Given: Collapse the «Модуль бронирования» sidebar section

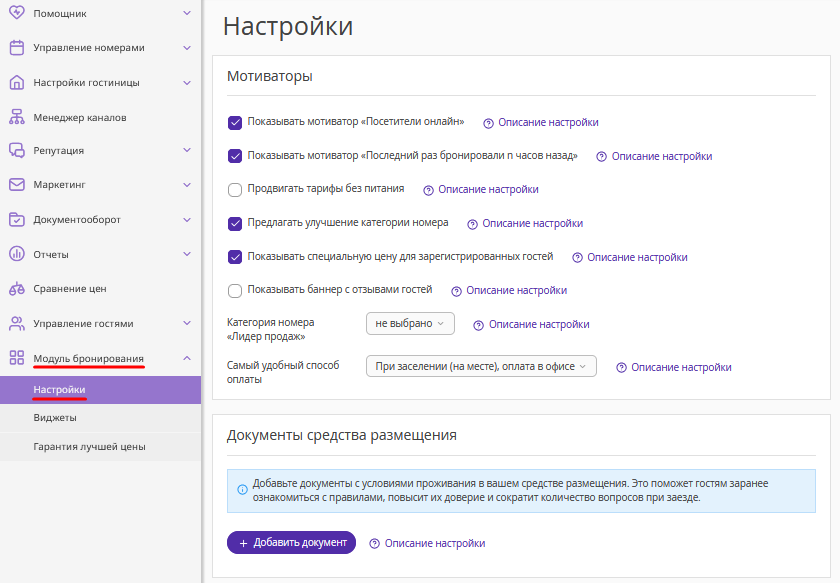Looking at the screenshot, I should click(187, 358).
